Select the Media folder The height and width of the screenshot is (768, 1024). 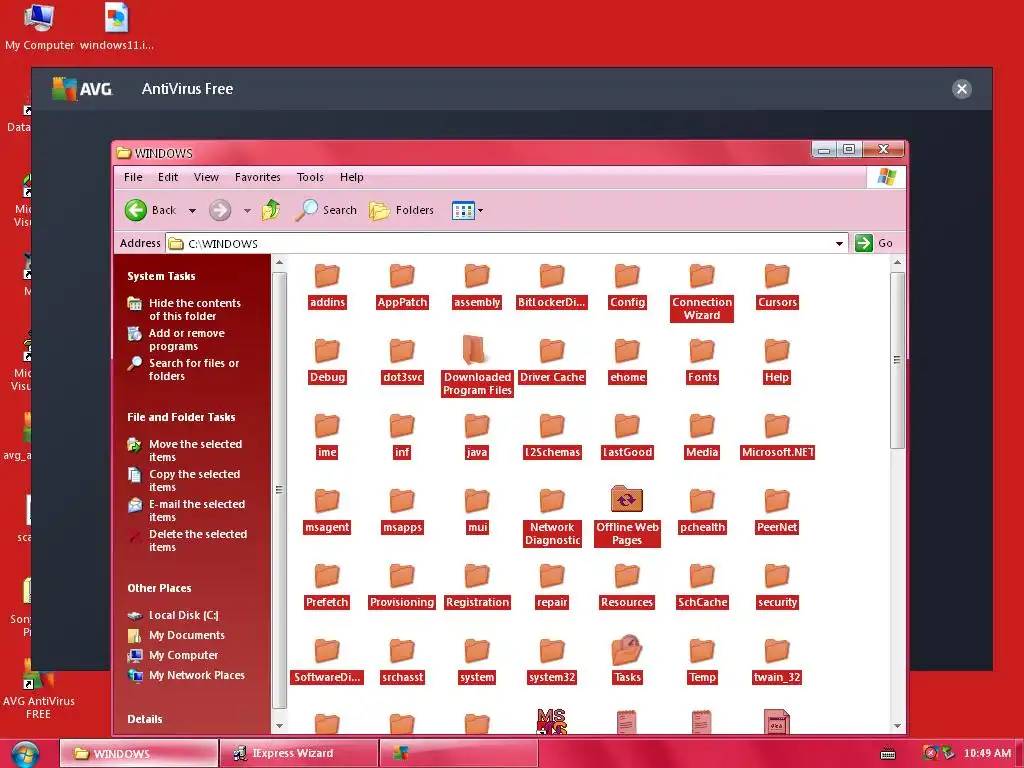coord(702,436)
